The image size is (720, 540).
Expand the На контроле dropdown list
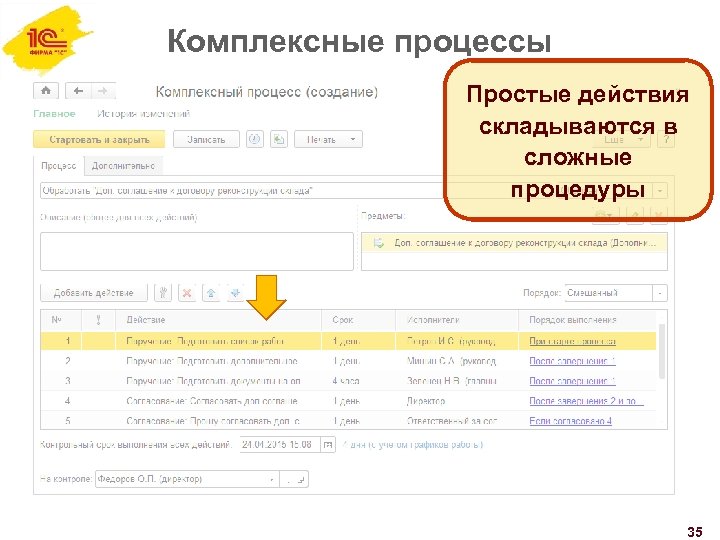271,479
